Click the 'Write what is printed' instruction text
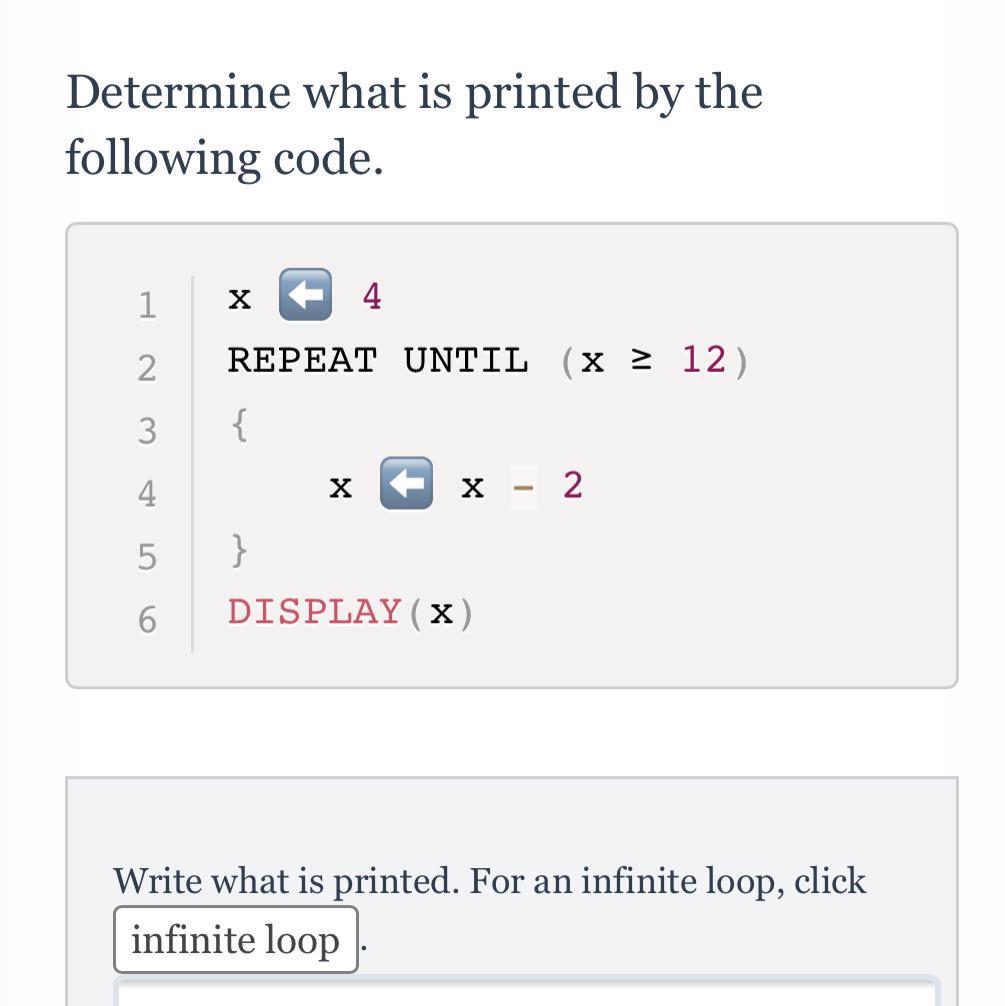Viewport: 1005px width, 1006px height. coord(489,881)
